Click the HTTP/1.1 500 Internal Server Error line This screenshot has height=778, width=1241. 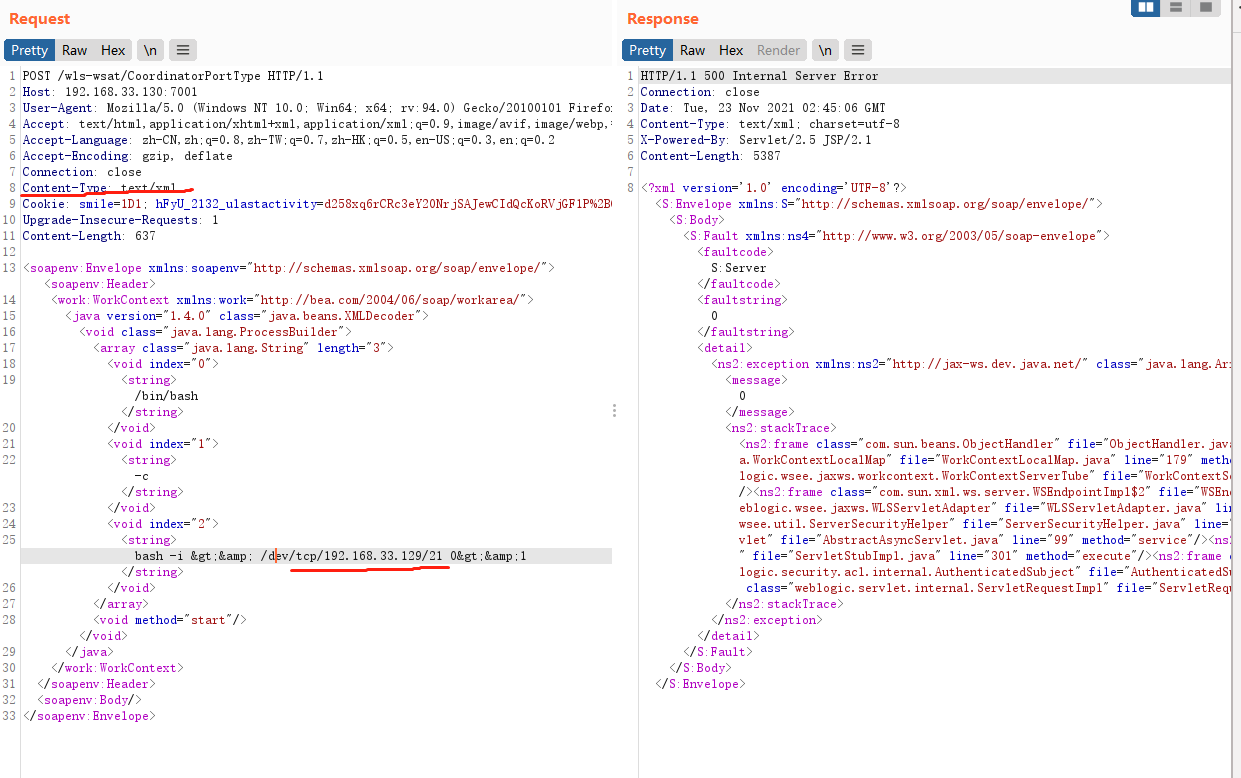click(x=759, y=76)
